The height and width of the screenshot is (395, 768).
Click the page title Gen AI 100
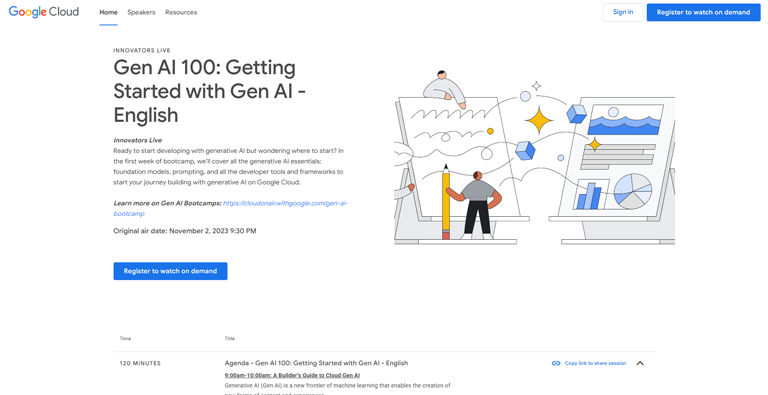click(210, 91)
